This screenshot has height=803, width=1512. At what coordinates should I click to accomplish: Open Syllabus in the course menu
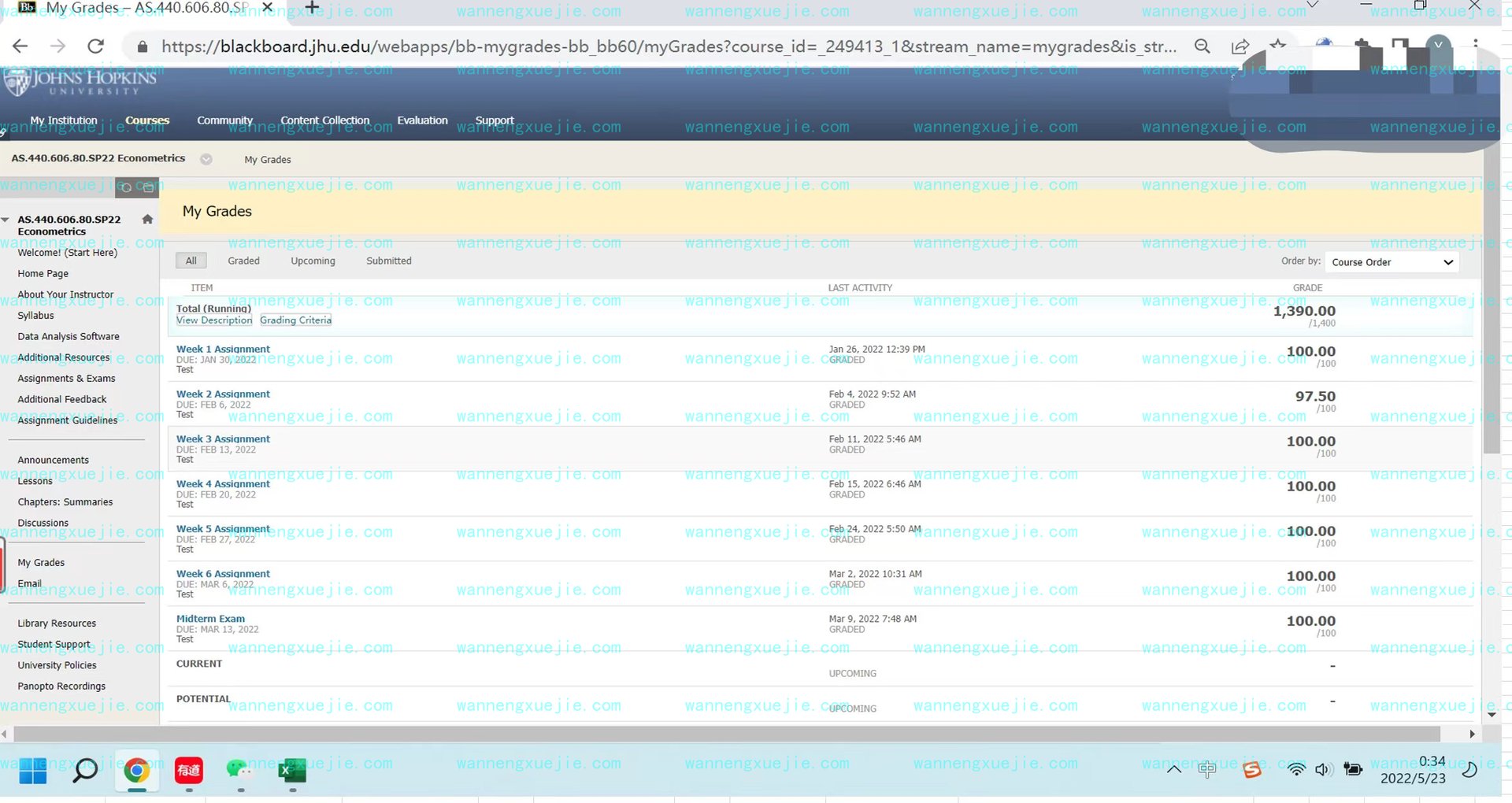click(x=36, y=316)
